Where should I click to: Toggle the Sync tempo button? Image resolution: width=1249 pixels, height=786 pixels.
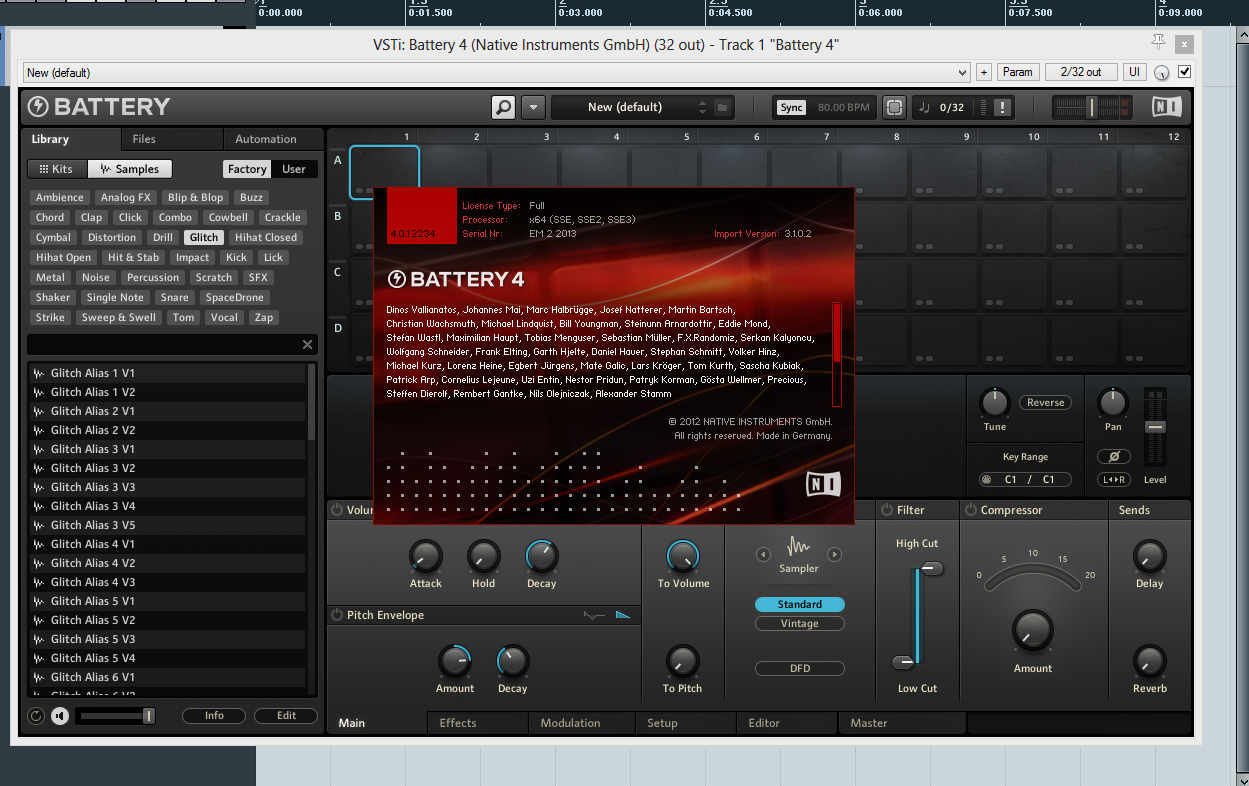pos(791,107)
